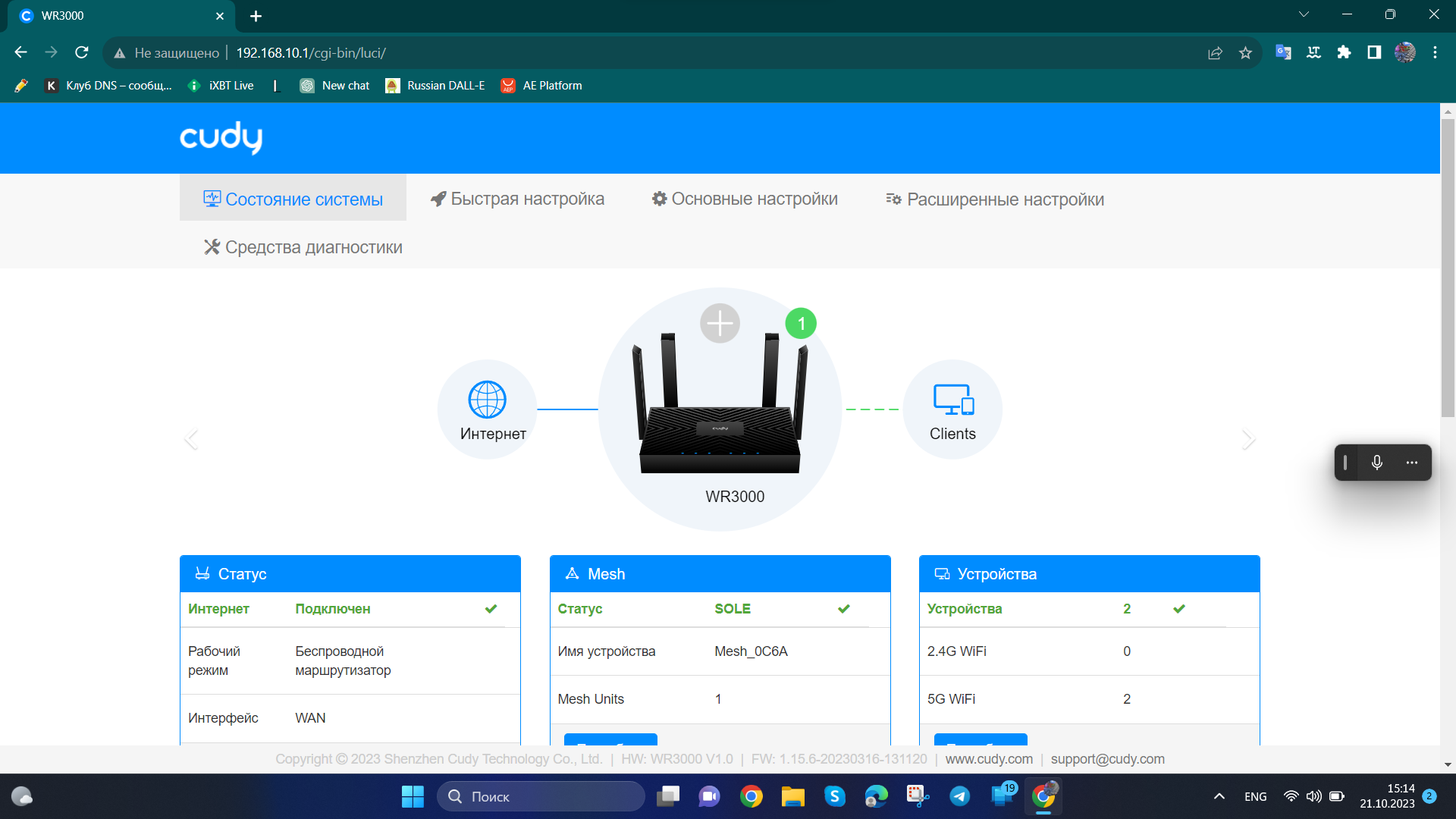Click the Internet globe icon

point(487,400)
